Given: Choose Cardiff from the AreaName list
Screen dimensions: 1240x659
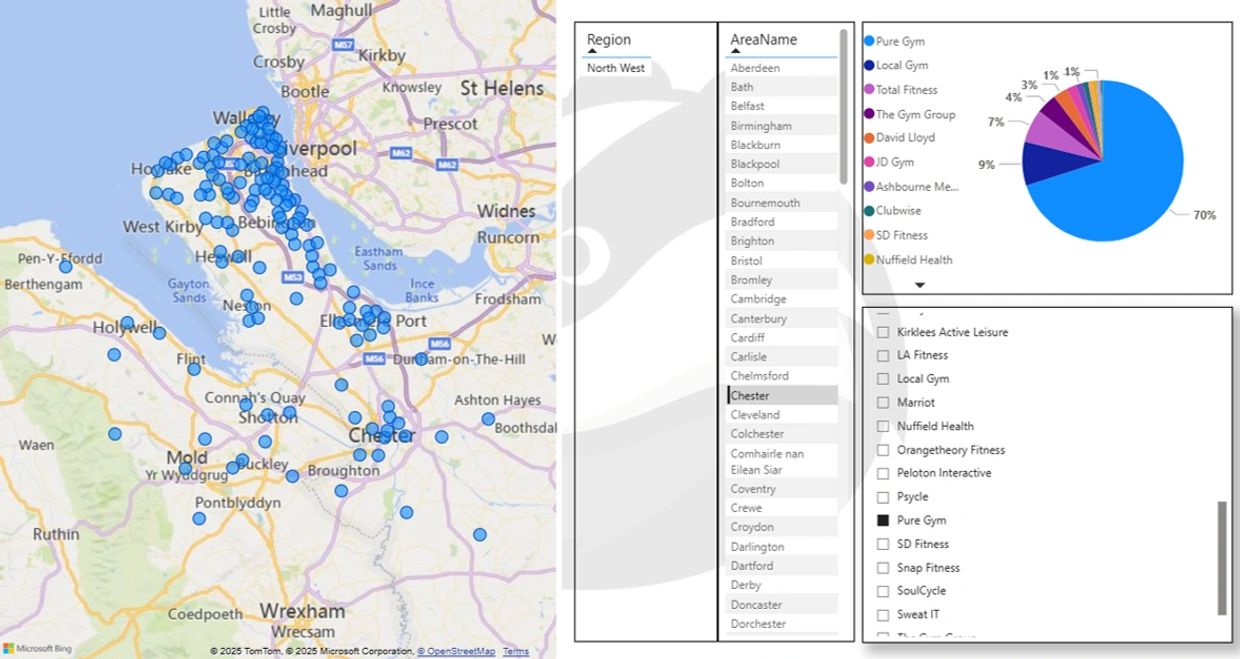Looking at the screenshot, I should pyautogui.click(x=748, y=338).
